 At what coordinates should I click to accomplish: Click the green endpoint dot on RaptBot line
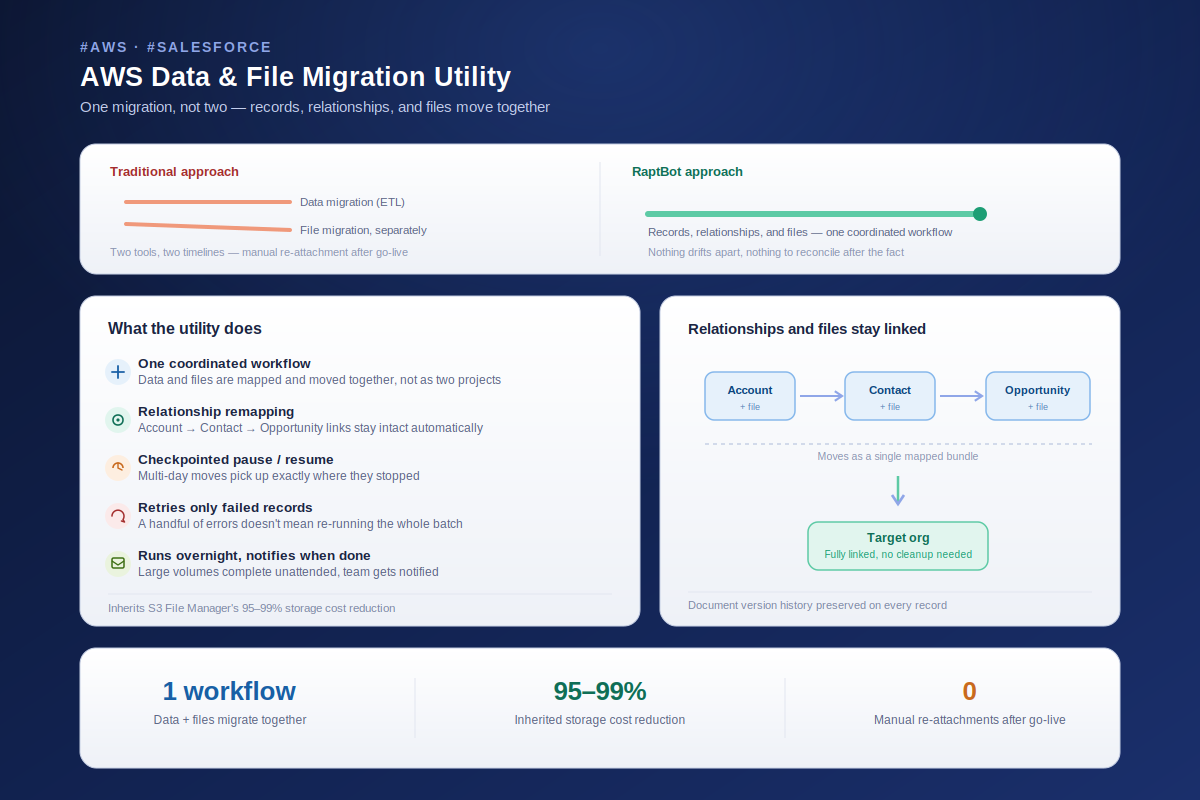(980, 214)
